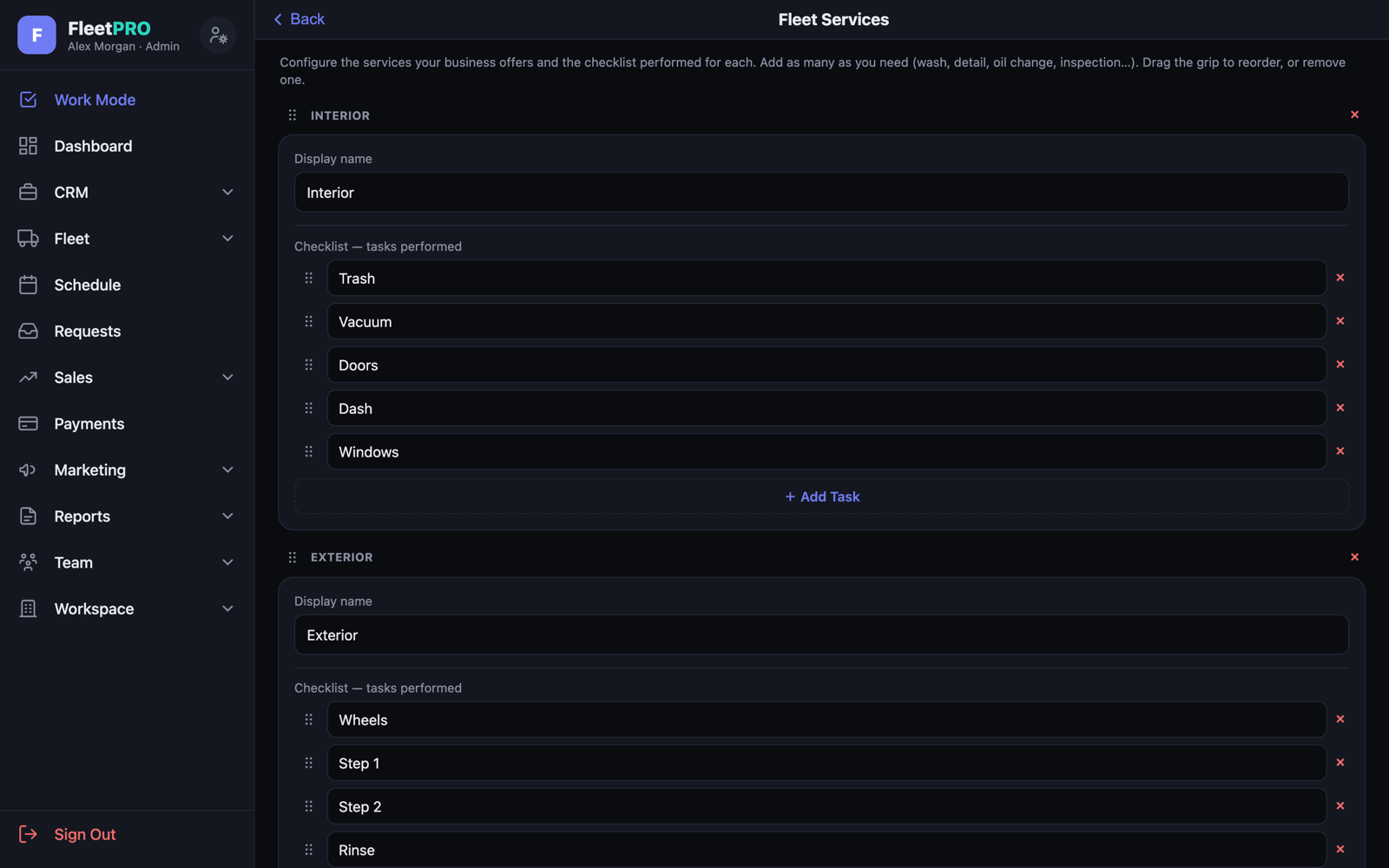The image size is (1389, 868).
Task: Remove the EXTERIOR service section
Action: [1354, 557]
